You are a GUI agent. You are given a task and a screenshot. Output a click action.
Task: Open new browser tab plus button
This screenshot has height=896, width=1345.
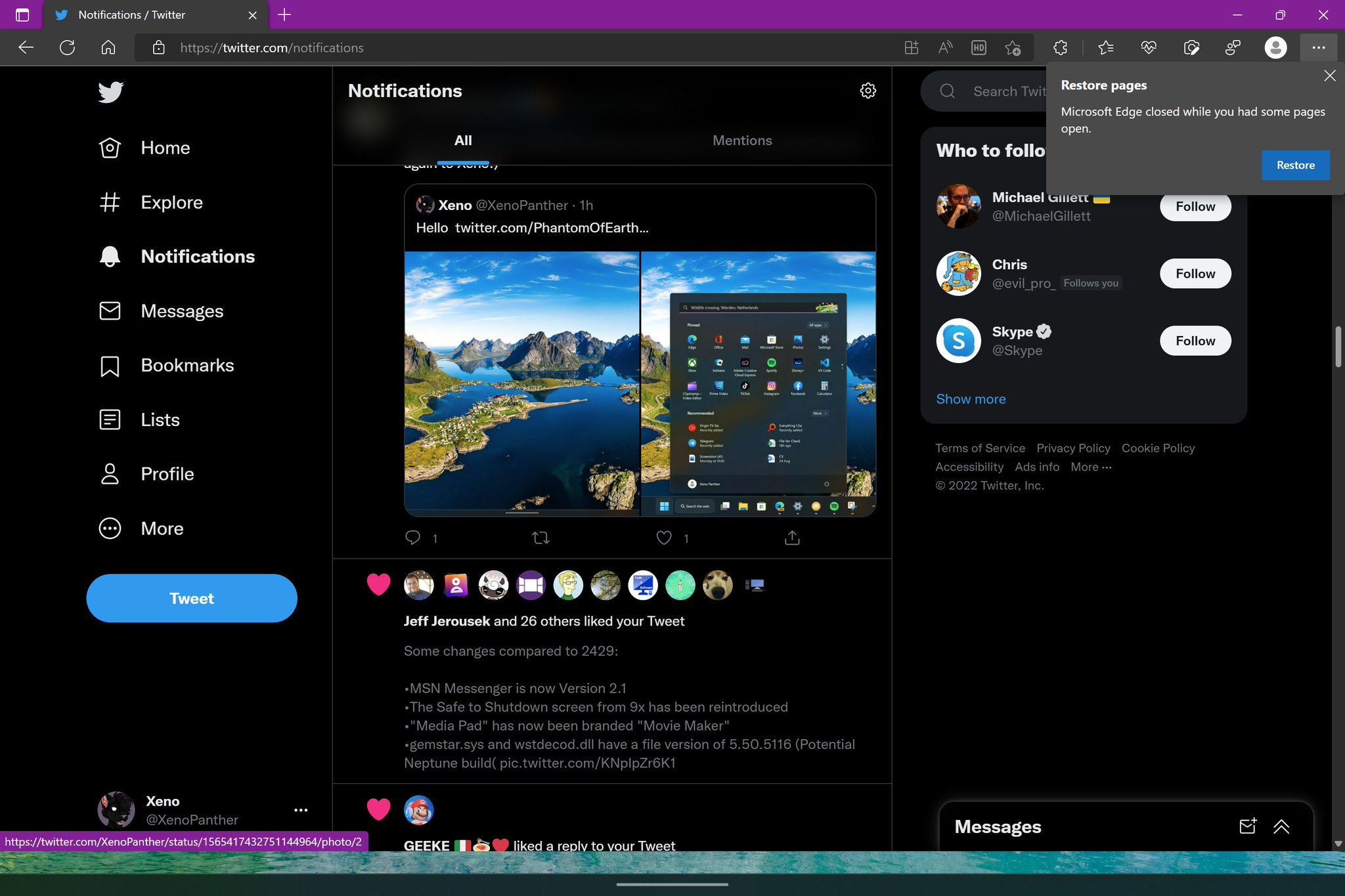click(284, 14)
